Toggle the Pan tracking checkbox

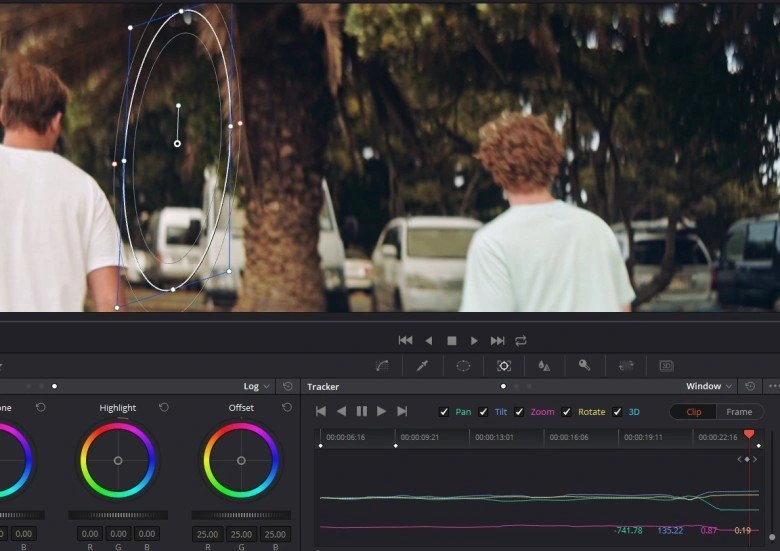tap(444, 412)
